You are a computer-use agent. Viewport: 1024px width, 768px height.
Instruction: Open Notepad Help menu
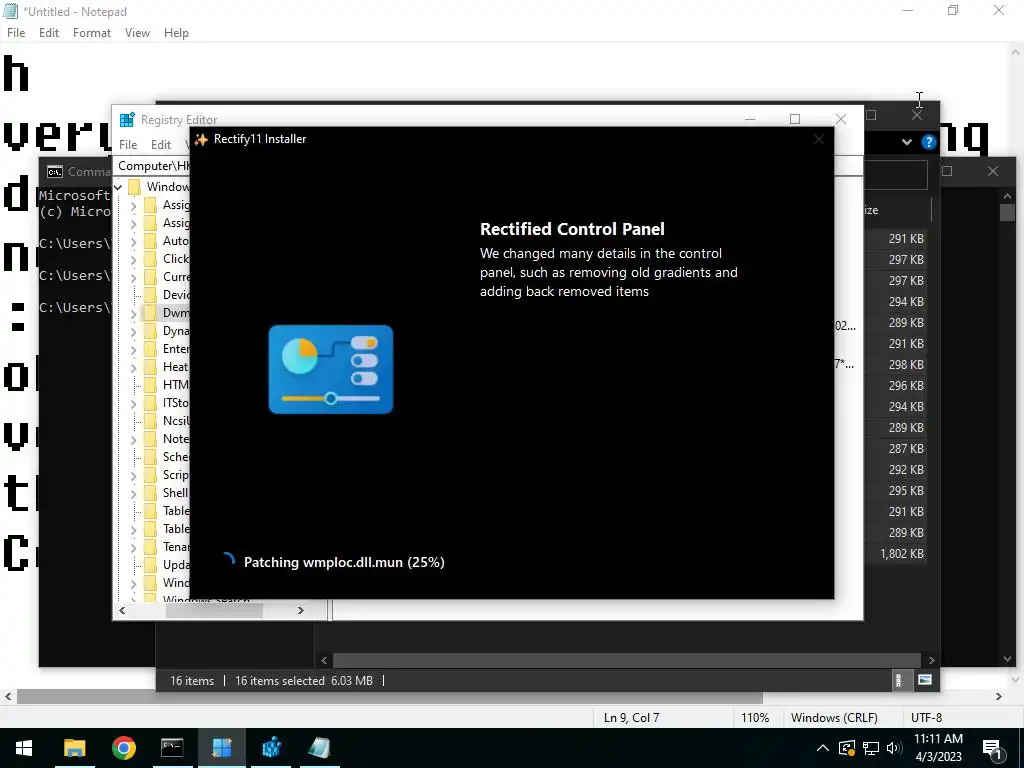(x=176, y=33)
